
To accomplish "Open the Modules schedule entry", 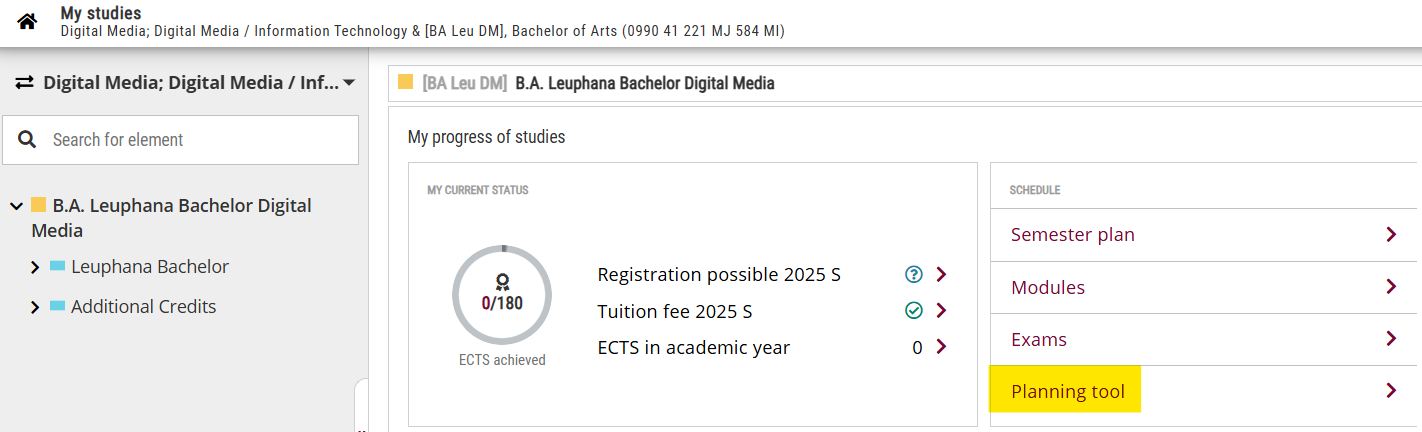I will 1203,287.
